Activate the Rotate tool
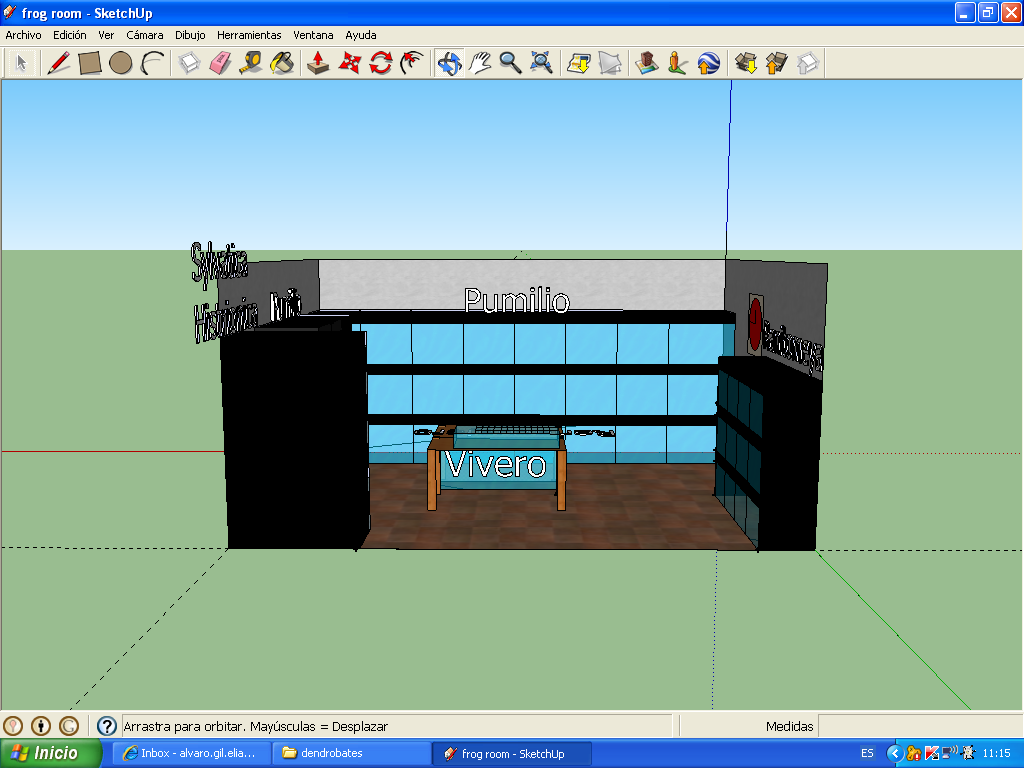1024x768 pixels. pyautogui.click(x=380, y=63)
